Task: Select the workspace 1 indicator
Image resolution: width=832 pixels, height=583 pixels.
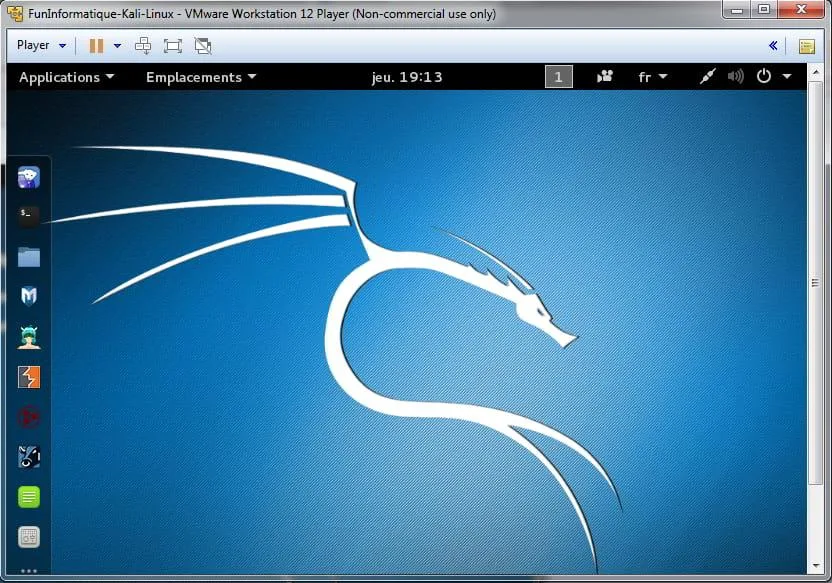Action: [x=558, y=76]
